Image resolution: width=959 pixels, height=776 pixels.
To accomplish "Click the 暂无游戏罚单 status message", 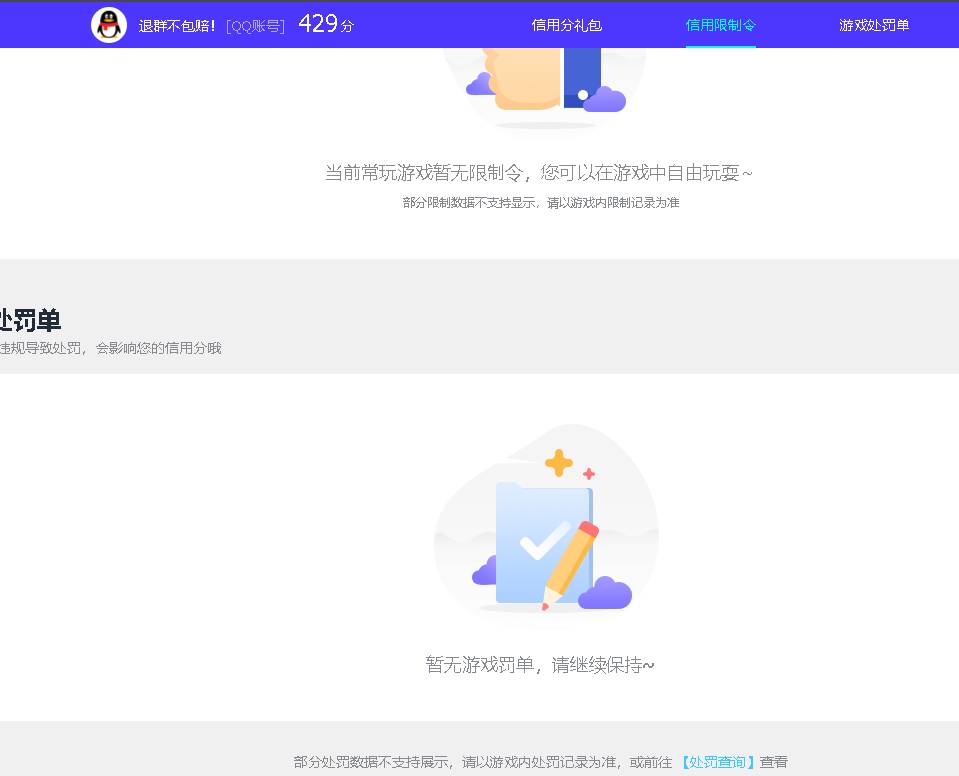I will tap(540, 664).
